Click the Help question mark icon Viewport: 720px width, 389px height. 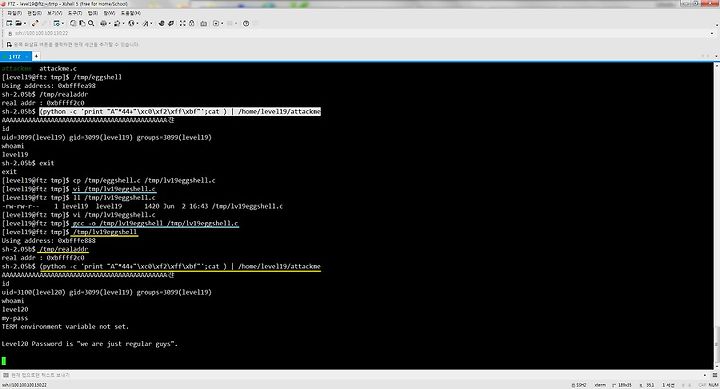246,23
